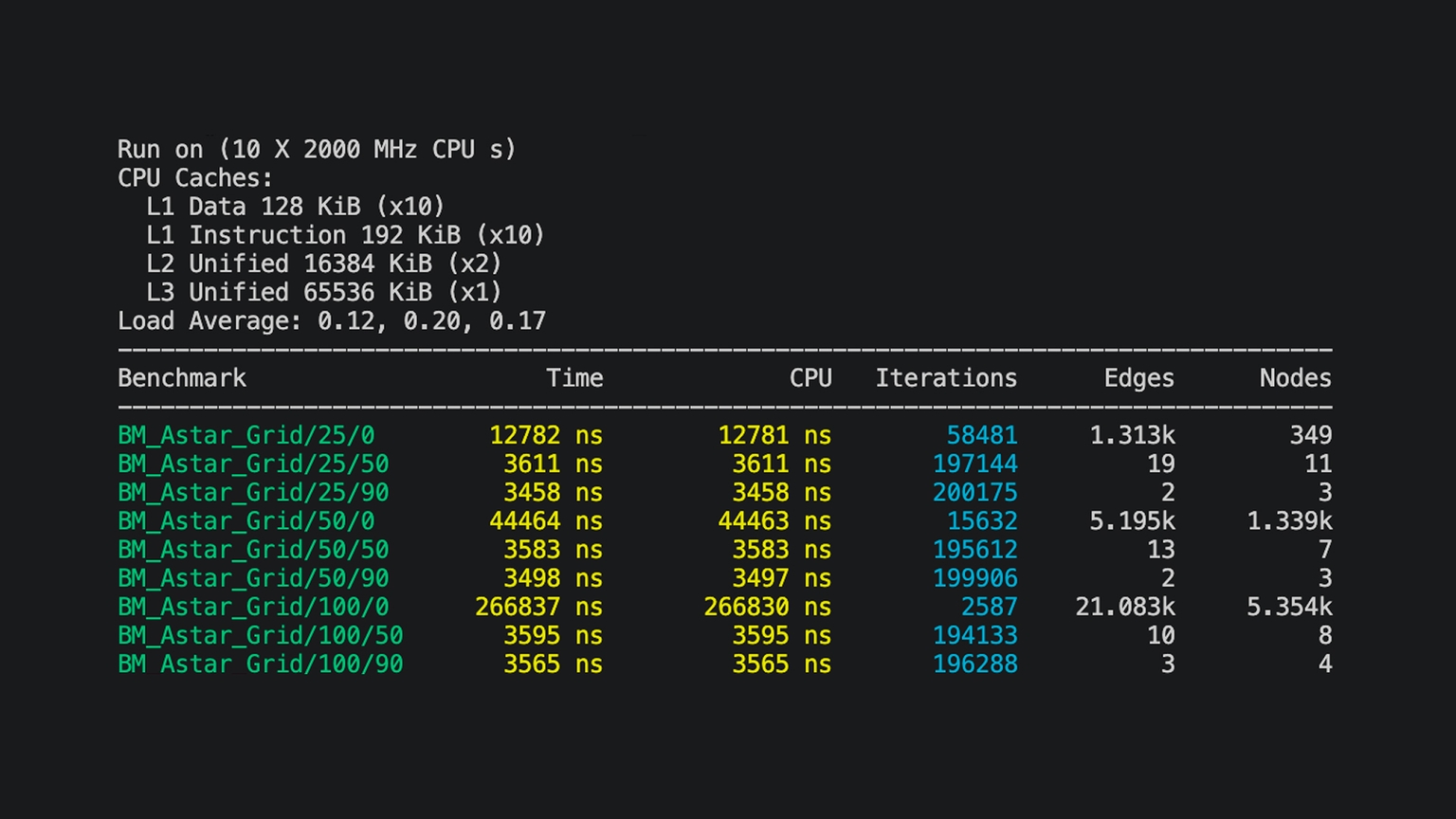Click the iterations value 197144
Image resolution: width=1456 pixels, height=819 pixels.
point(974,464)
